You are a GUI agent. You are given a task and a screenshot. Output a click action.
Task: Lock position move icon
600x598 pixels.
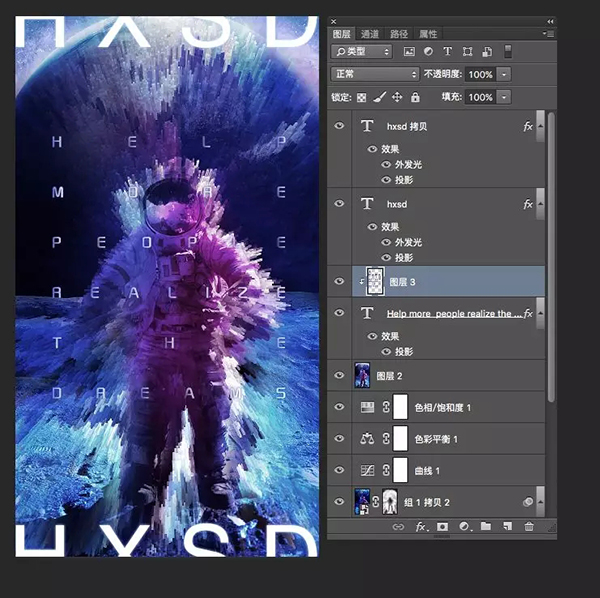(397, 97)
